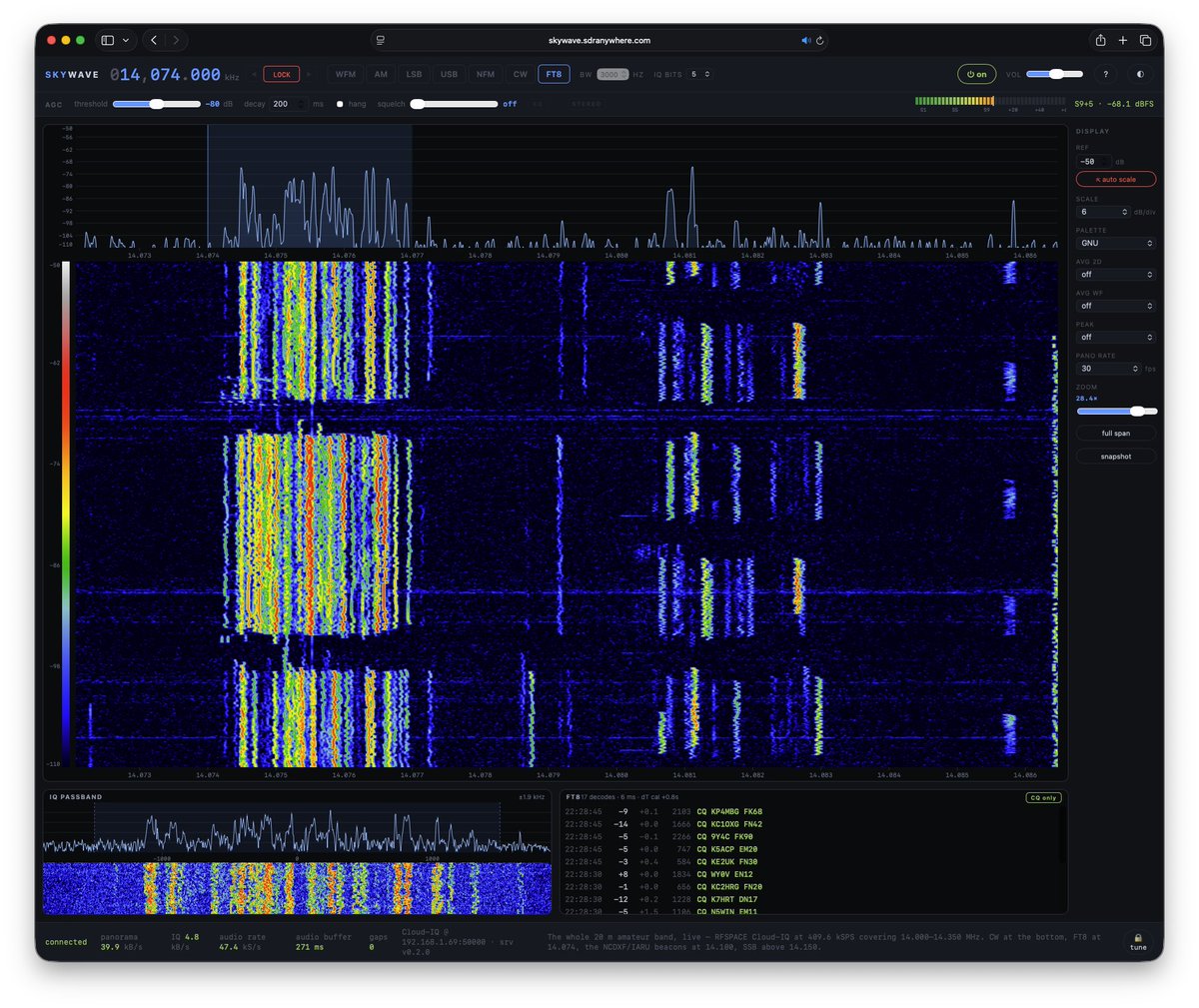
Task: Select decode row CQ KC1OXG FN42
Action: 812,824
